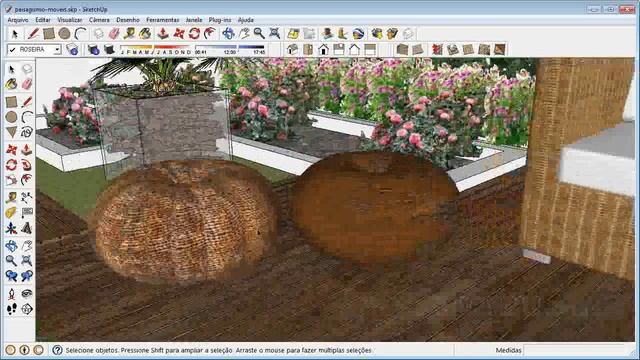Click the checkmark beside ROSEIRA layer

coord(12,50)
